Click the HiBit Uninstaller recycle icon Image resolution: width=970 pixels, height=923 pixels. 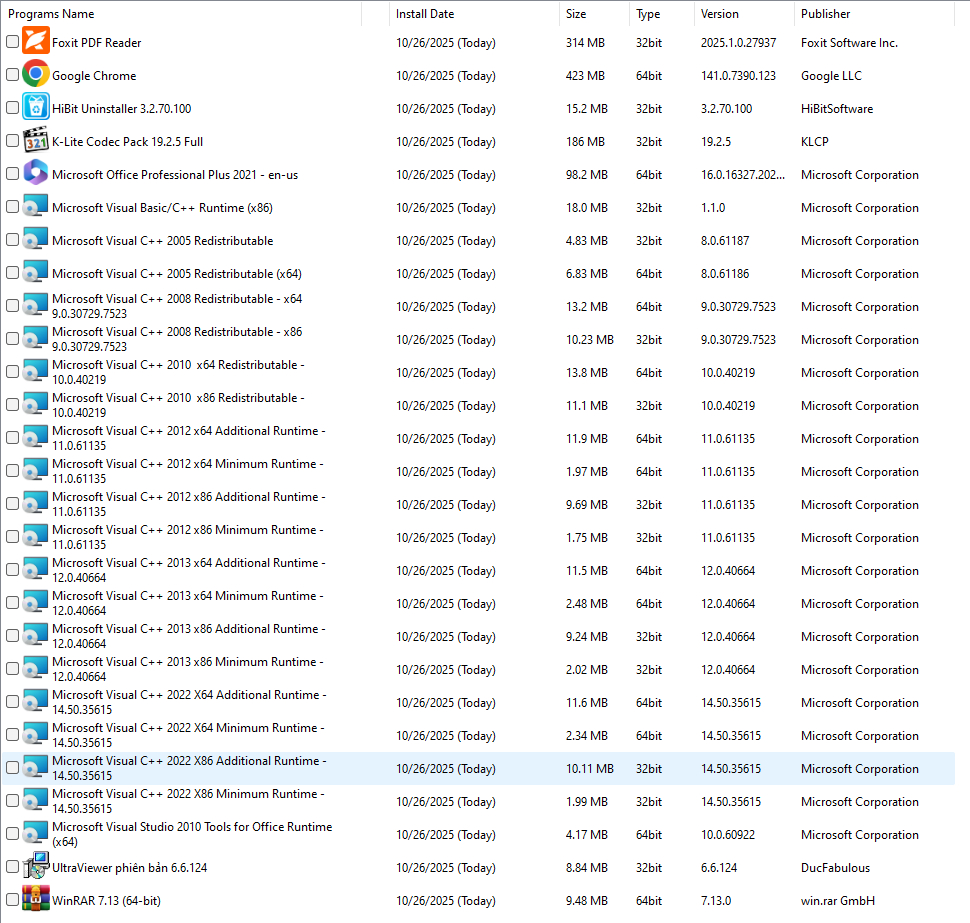click(36, 106)
